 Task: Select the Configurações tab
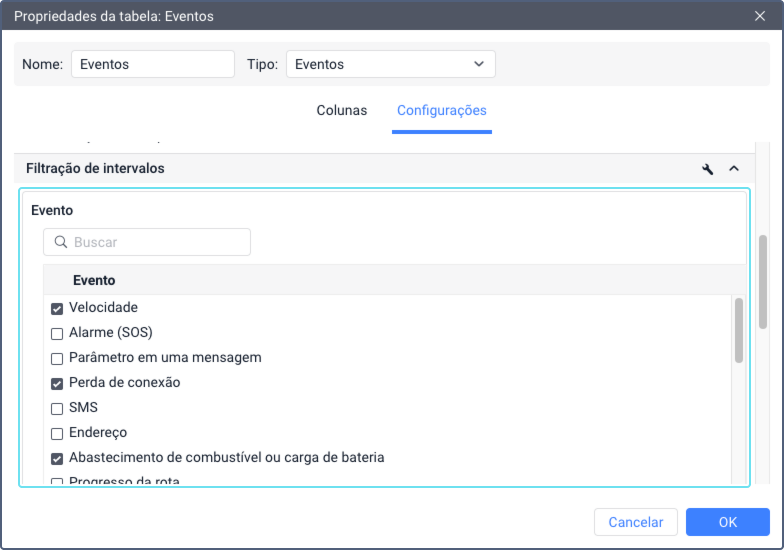tap(441, 111)
